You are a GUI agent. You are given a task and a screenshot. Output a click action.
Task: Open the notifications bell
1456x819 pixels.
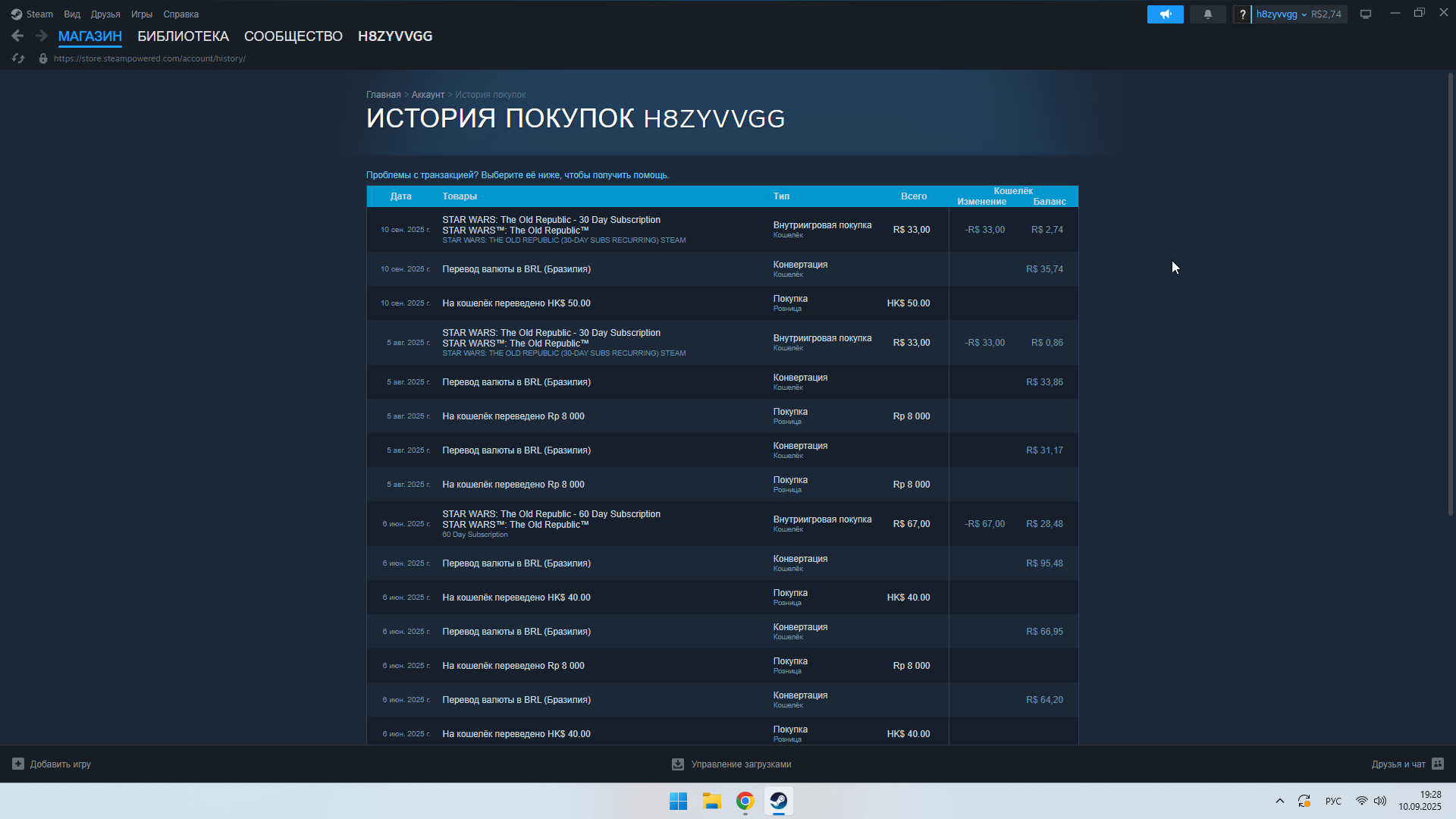point(1208,14)
